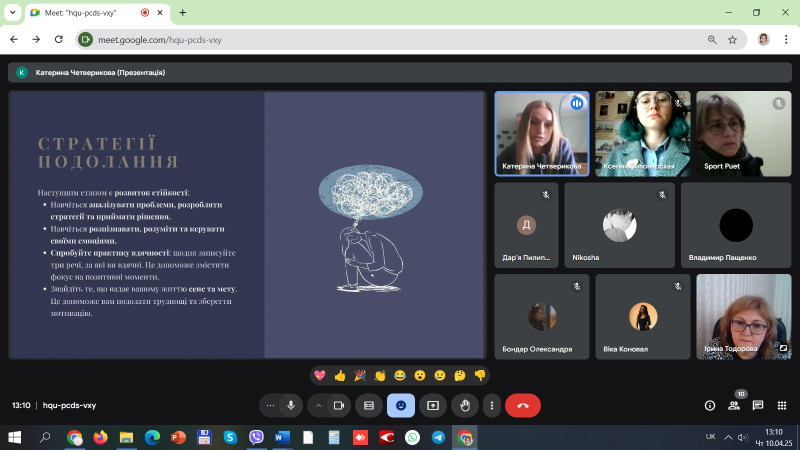This screenshot has height=450, width=800.
Task: Open more options three-dot menu
Action: coord(491,405)
